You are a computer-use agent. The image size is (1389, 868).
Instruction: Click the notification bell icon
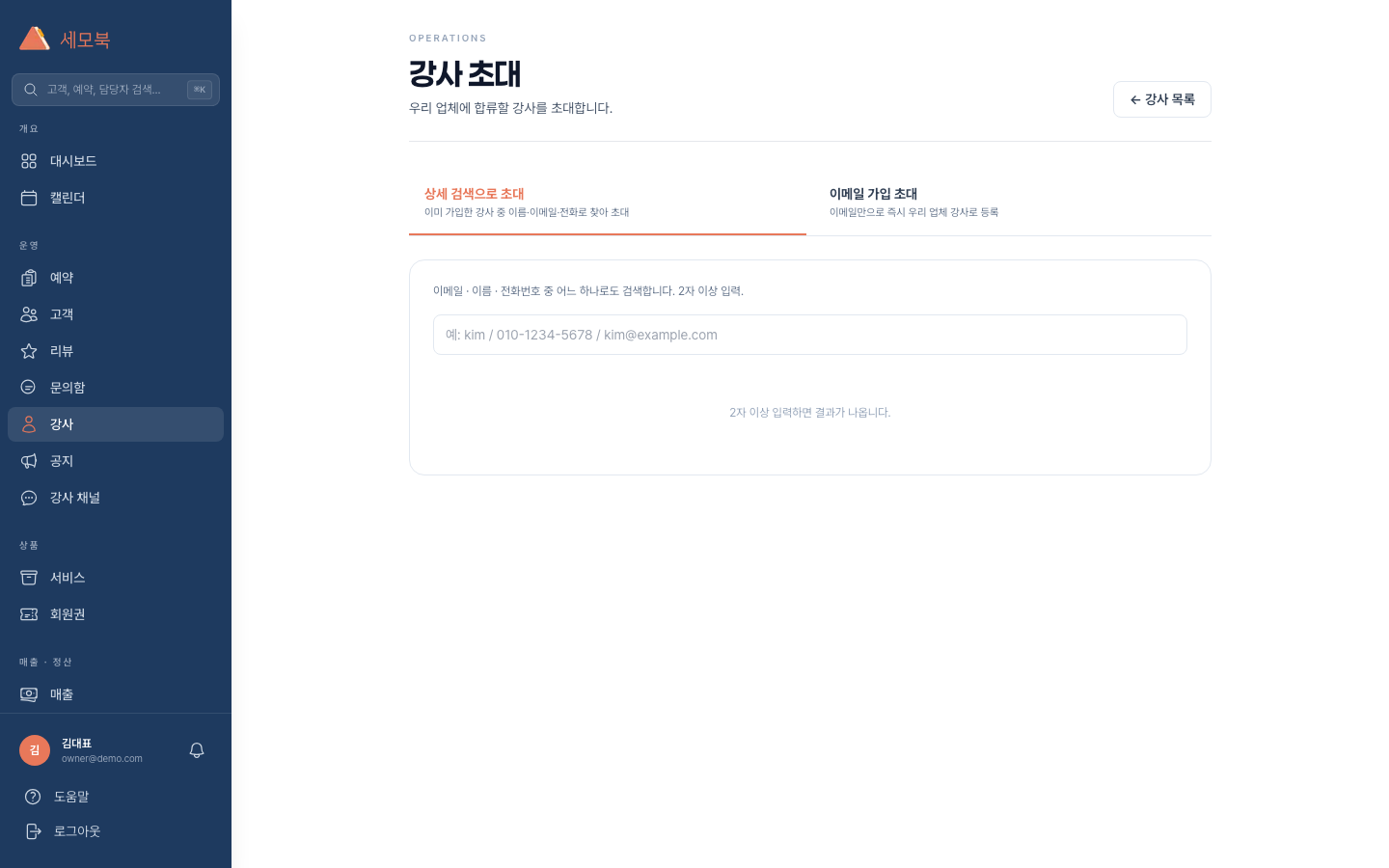click(x=197, y=750)
